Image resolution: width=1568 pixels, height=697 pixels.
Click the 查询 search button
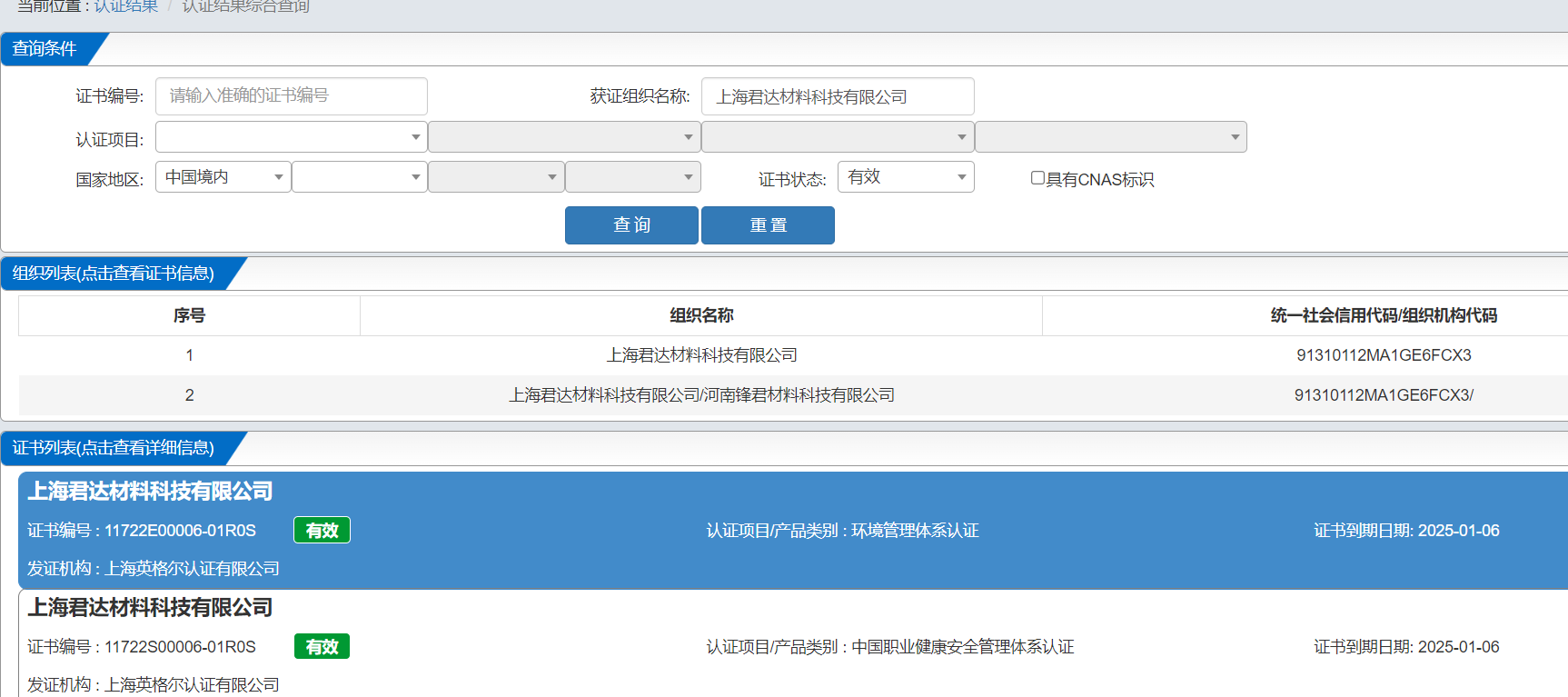tap(631, 225)
